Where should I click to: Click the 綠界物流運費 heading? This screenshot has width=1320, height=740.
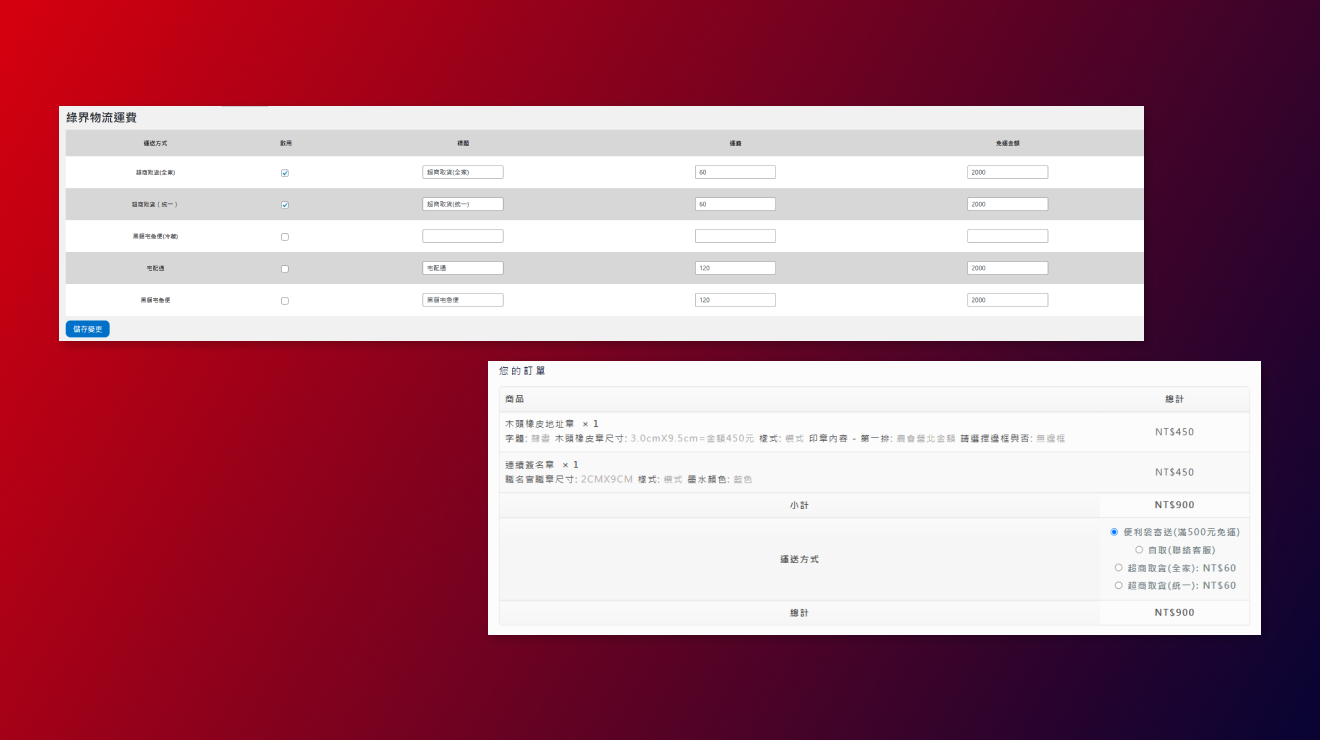102,118
